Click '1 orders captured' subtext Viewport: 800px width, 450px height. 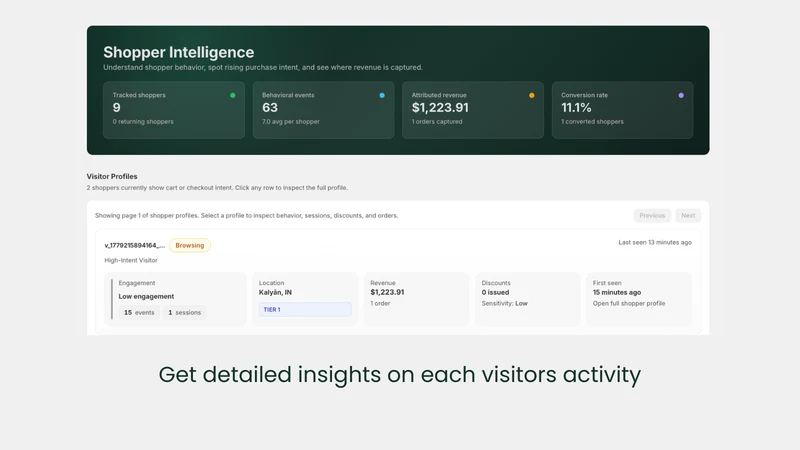[437, 121]
